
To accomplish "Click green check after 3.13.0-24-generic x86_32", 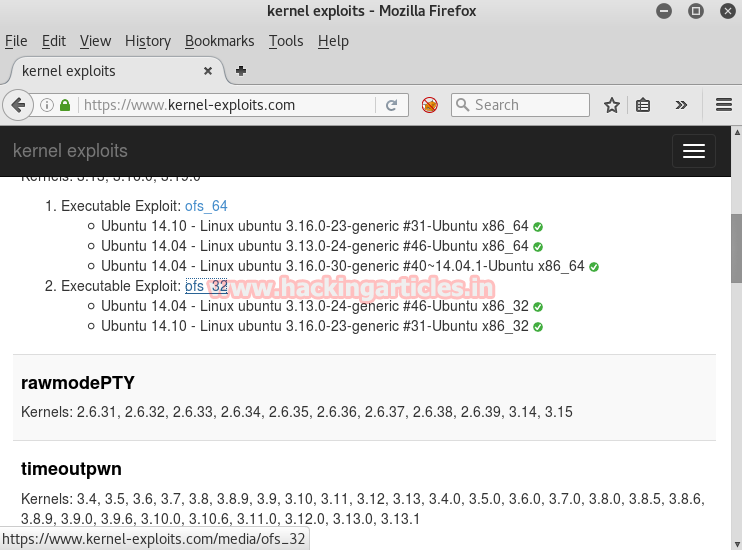I will (538, 307).
